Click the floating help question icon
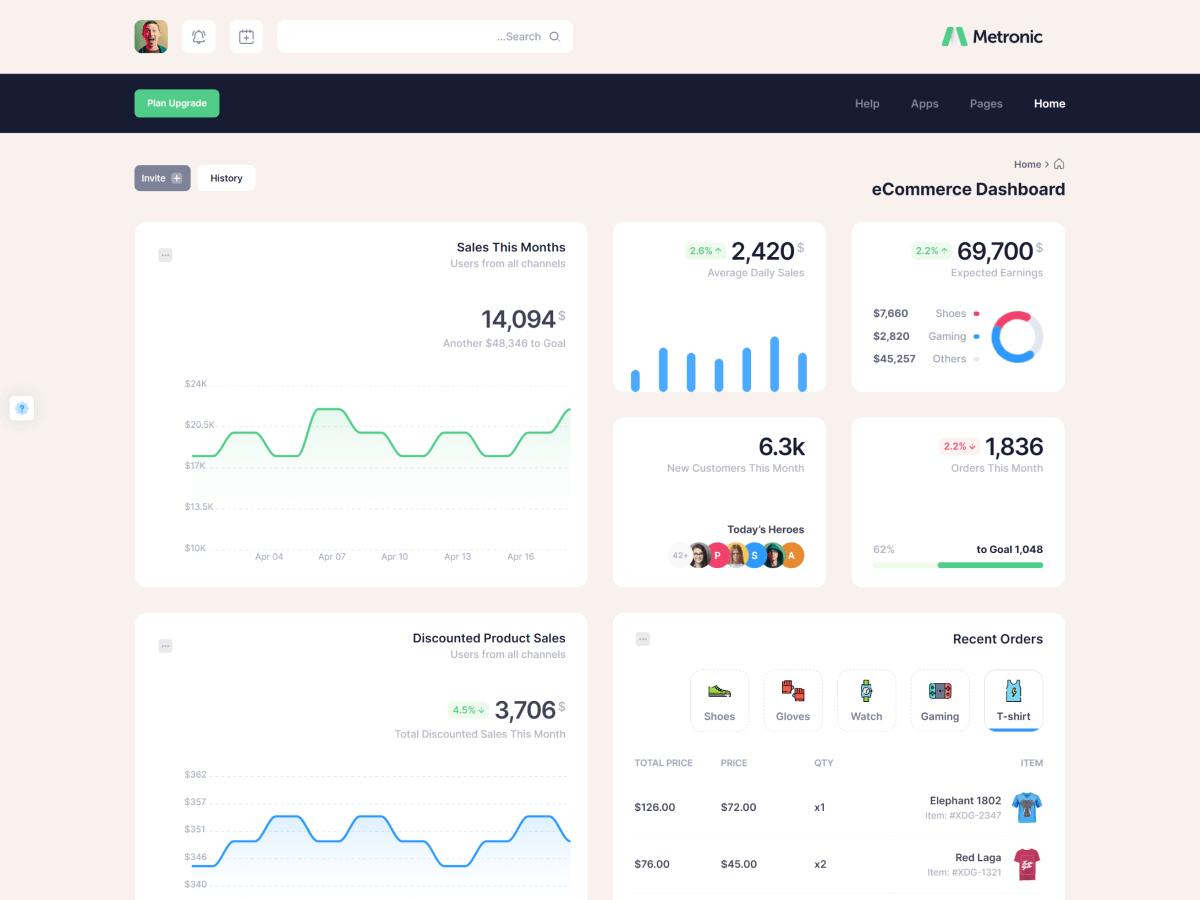Screen dimensions: 1200x900 [x=22, y=408]
